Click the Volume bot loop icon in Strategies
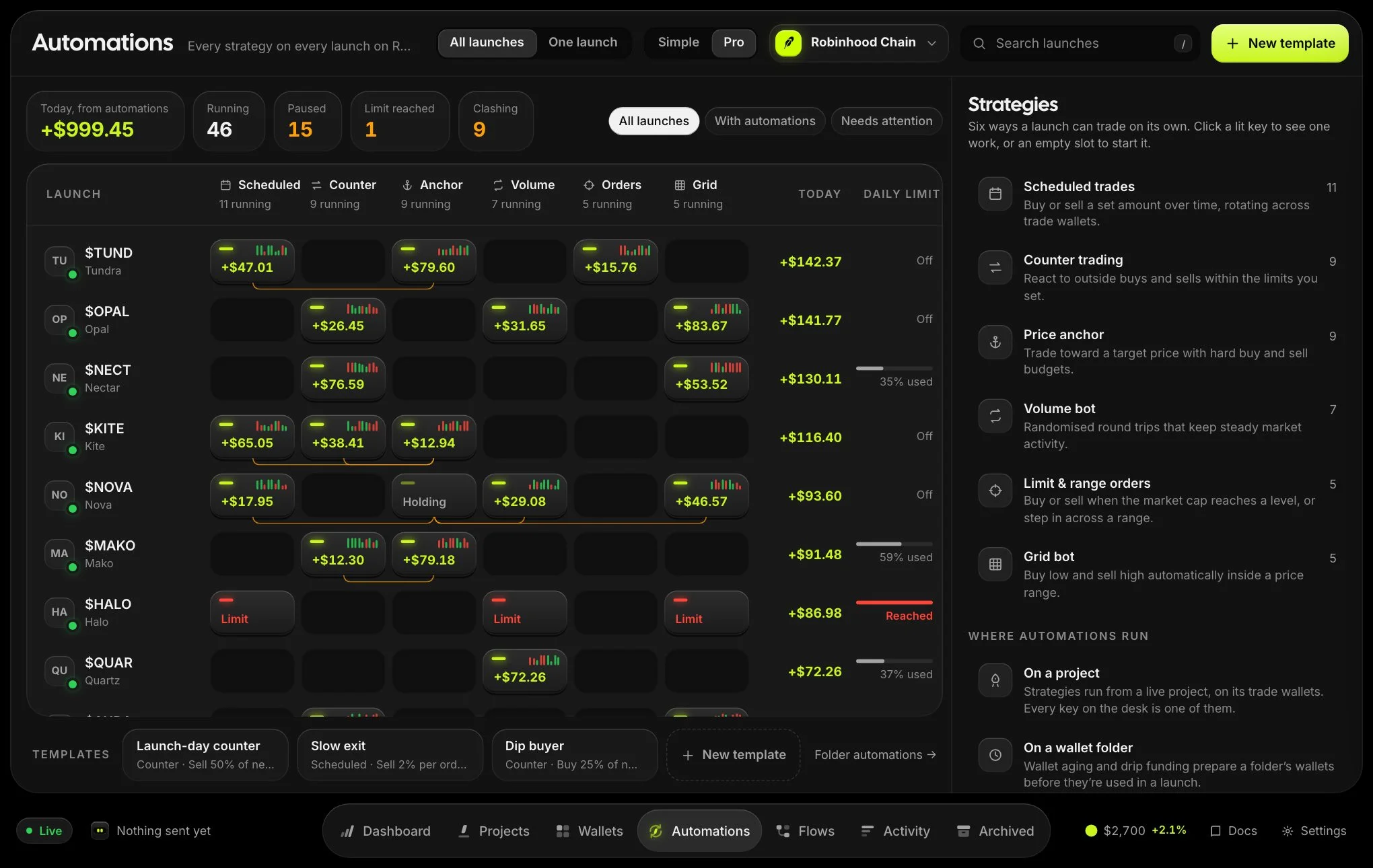Screen dimensions: 1373x868 [x=995, y=417]
